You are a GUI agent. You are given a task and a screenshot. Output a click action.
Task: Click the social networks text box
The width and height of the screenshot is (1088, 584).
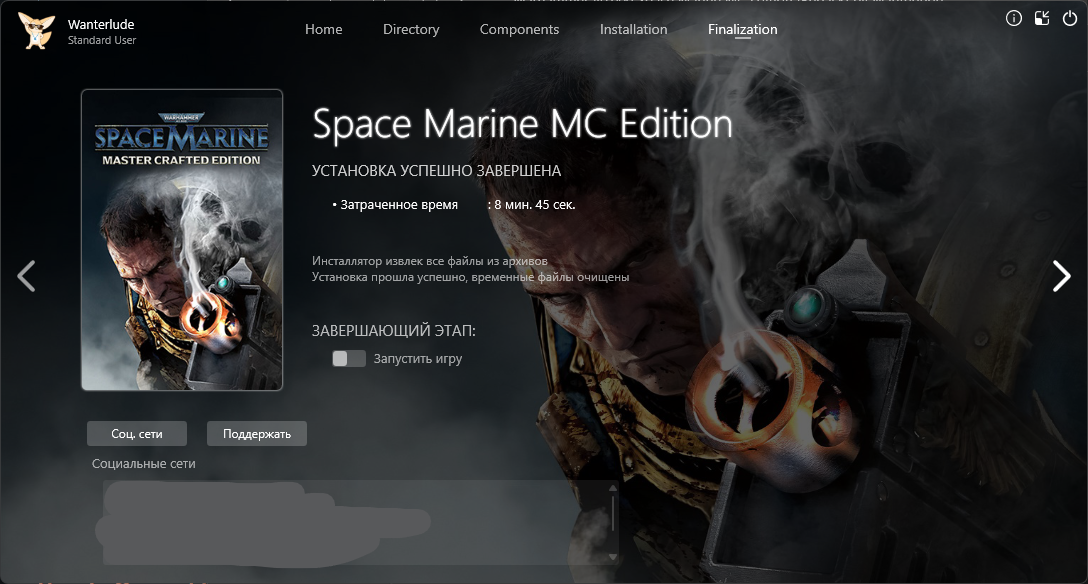click(x=350, y=522)
